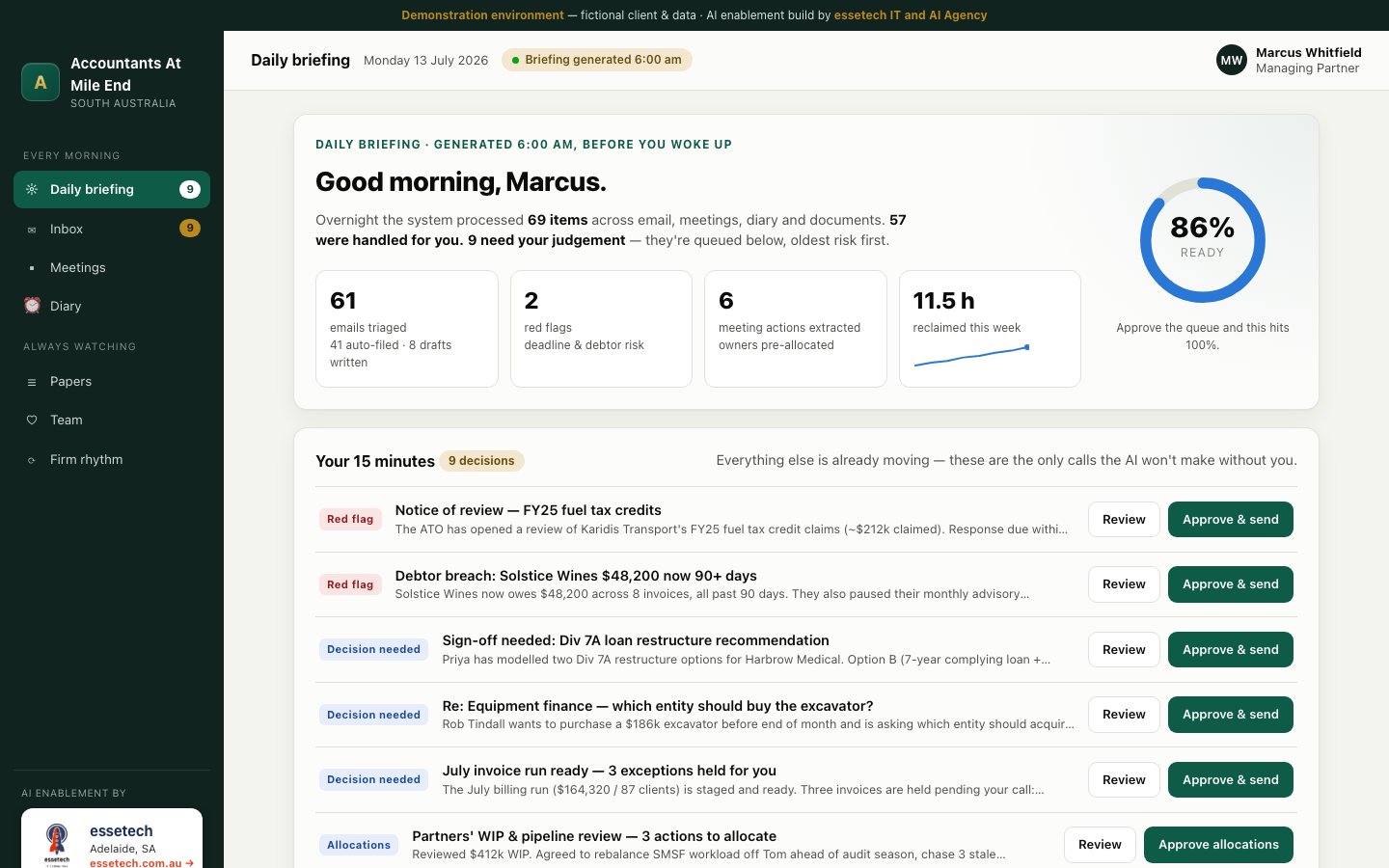Screen dimensions: 1389x868
Task: Click the Diary alarm clock icon
Action: 32,306
